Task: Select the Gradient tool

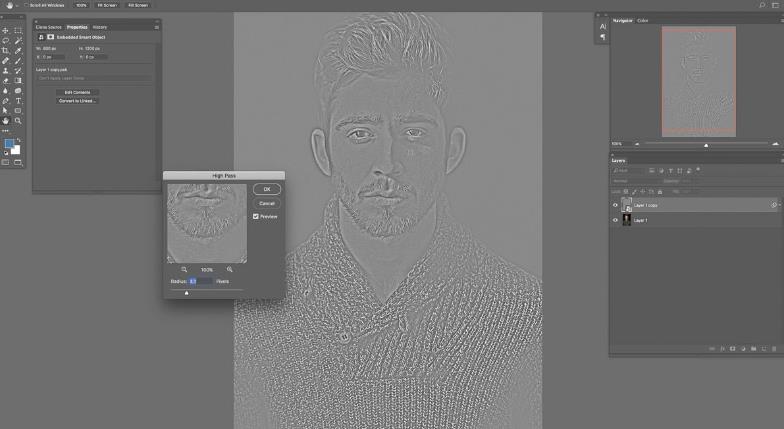Action: pyautogui.click(x=18, y=80)
